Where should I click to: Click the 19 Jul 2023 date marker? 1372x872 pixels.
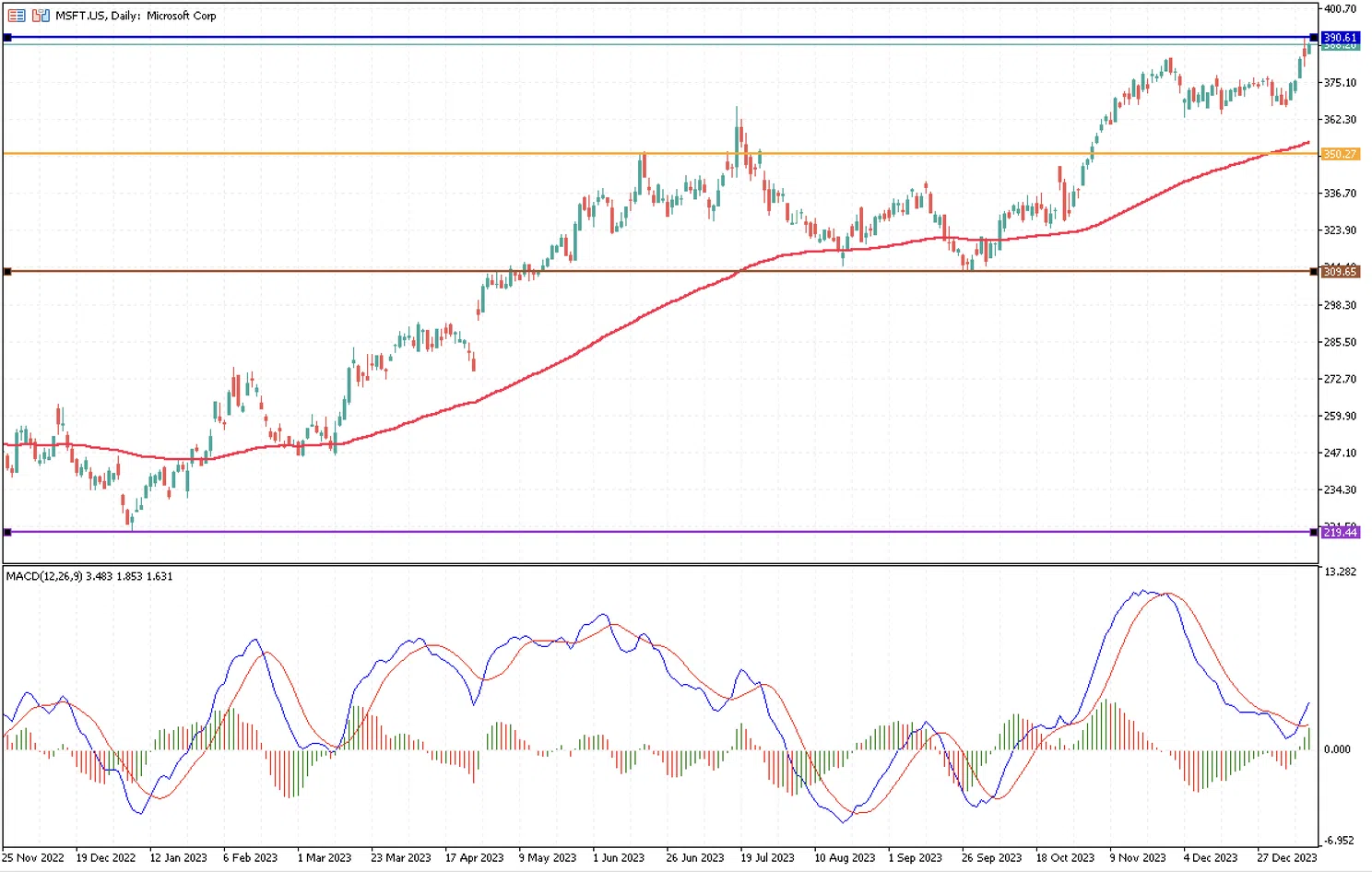click(767, 857)
